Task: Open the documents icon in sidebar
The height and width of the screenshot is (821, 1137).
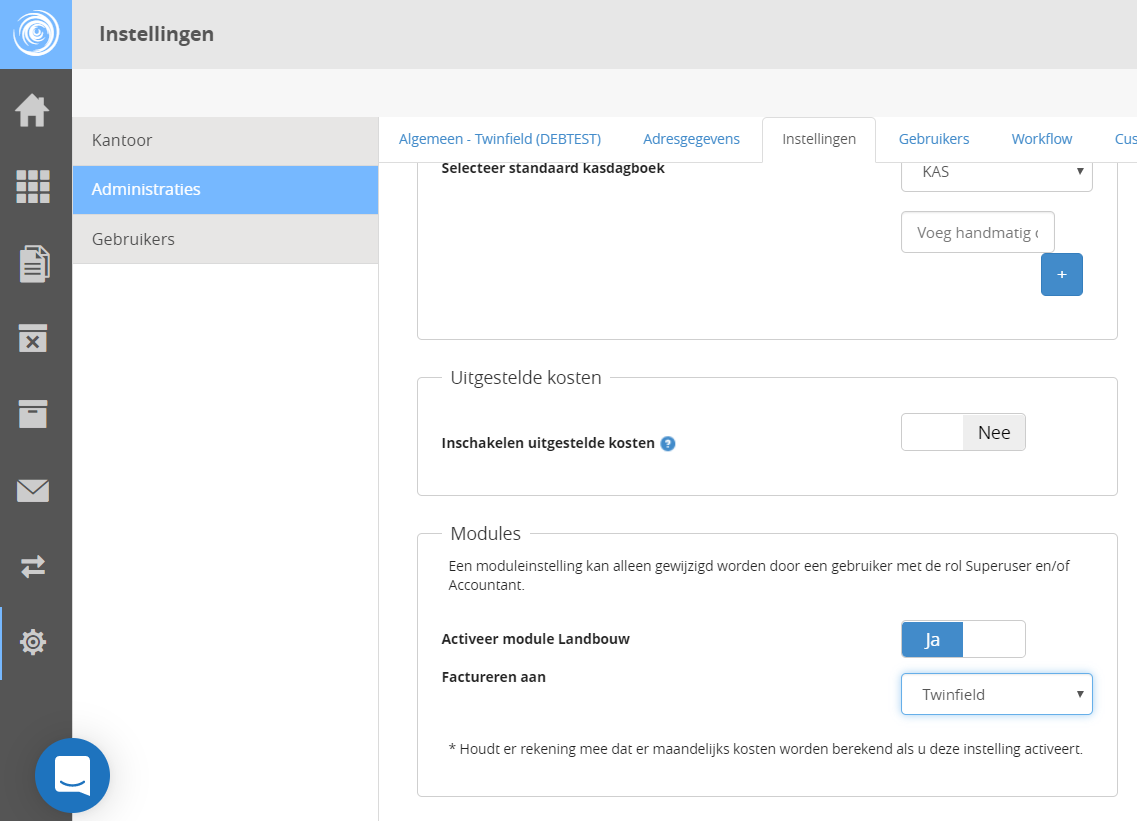Action: 33,264
